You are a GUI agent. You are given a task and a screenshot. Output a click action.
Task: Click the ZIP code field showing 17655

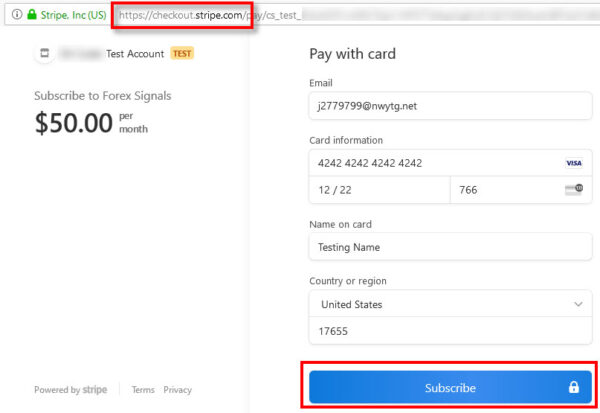tap(450, 330)
